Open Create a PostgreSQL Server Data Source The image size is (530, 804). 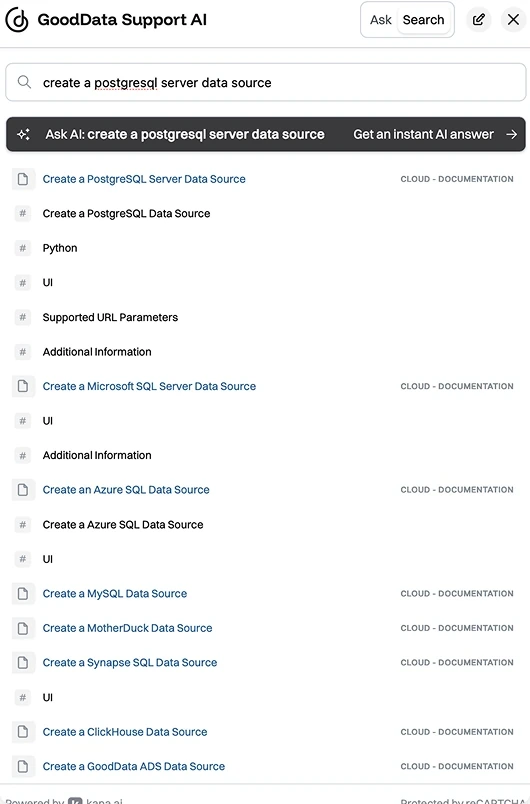coord(144,179)
